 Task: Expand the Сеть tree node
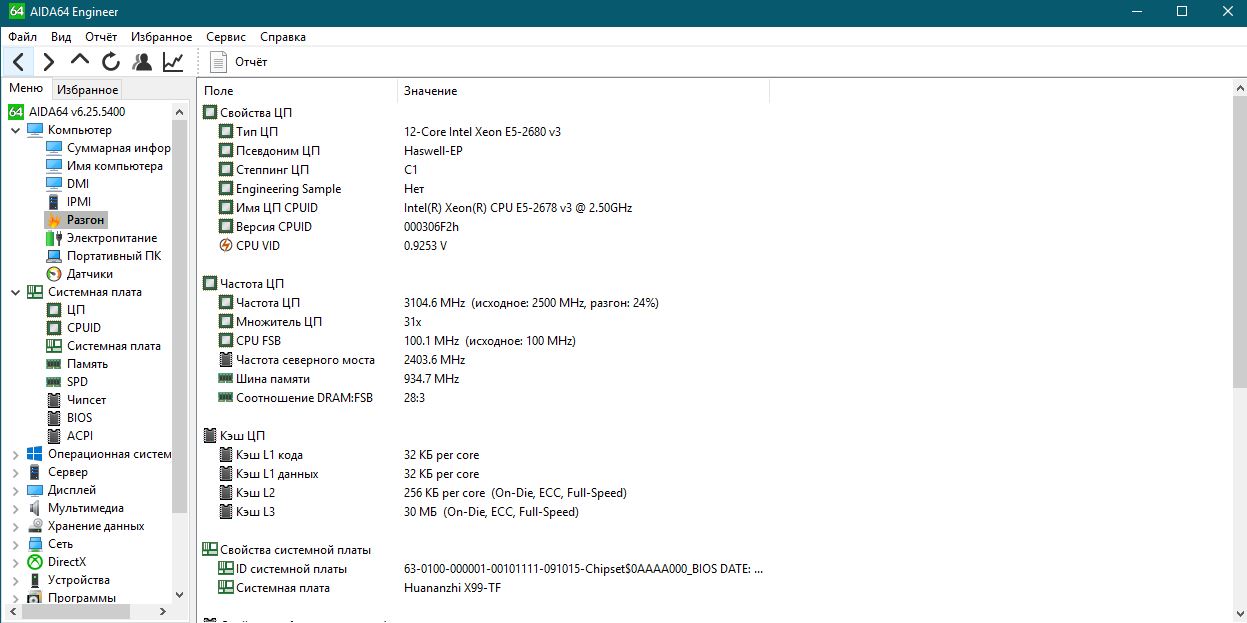(15, 544)
